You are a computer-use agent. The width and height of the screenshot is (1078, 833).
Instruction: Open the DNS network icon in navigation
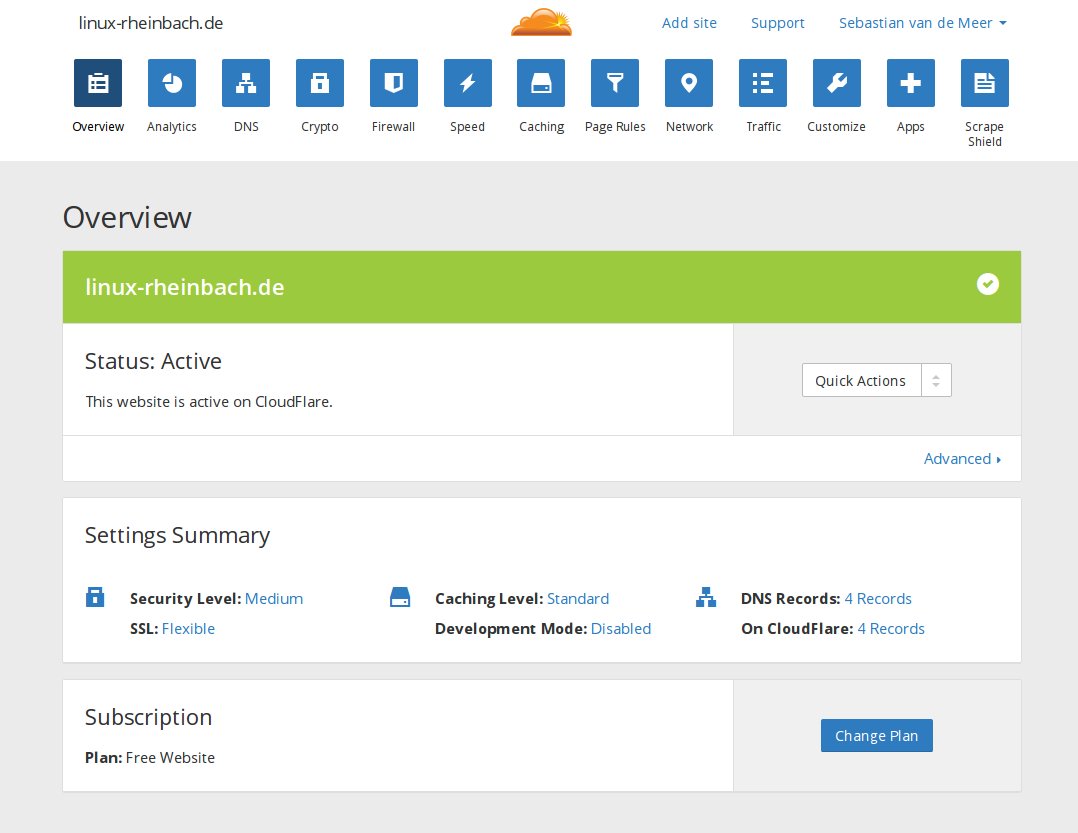(246, 83)
